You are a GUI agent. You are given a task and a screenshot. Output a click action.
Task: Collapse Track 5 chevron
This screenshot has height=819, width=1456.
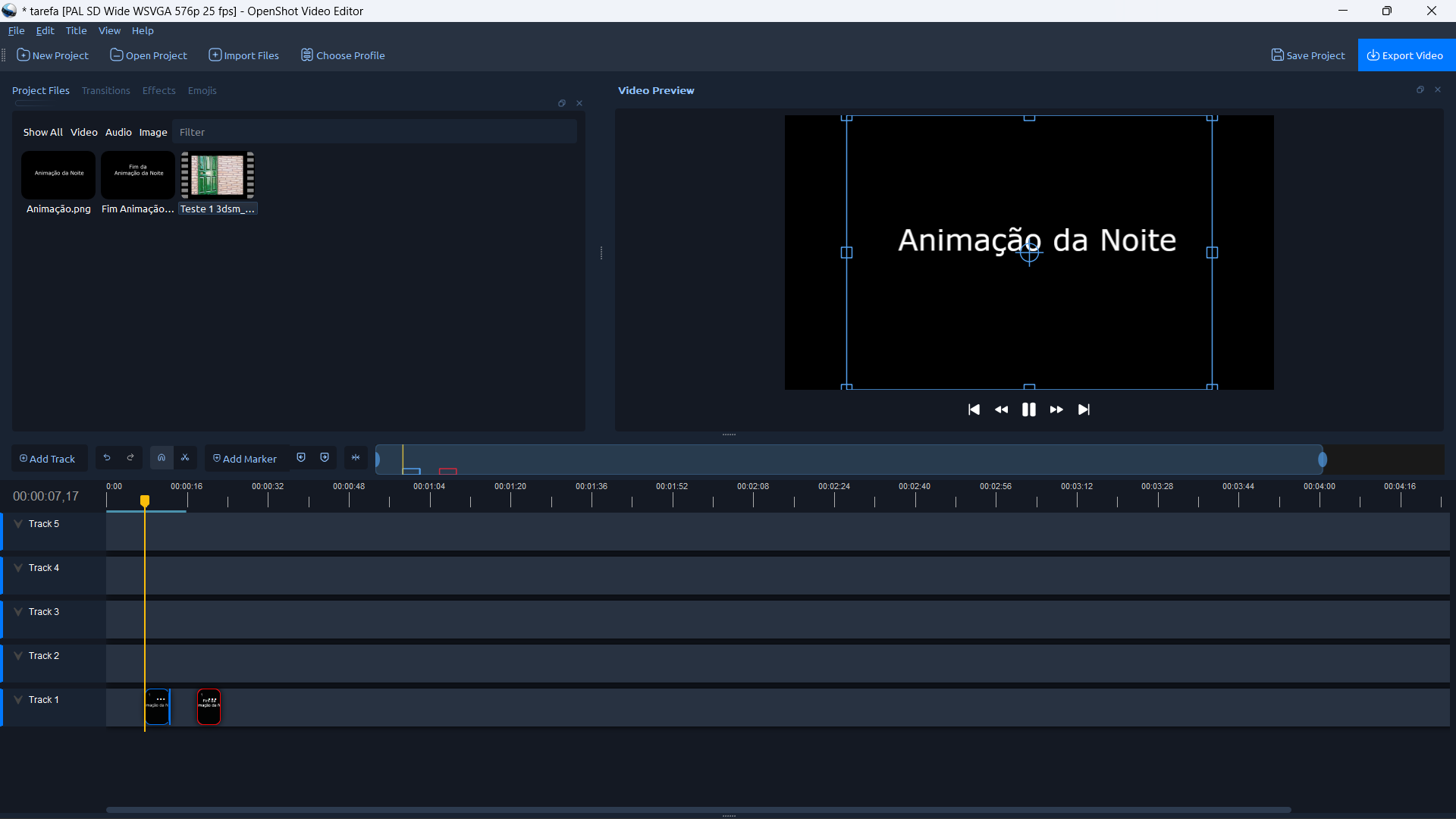(18, 524)
